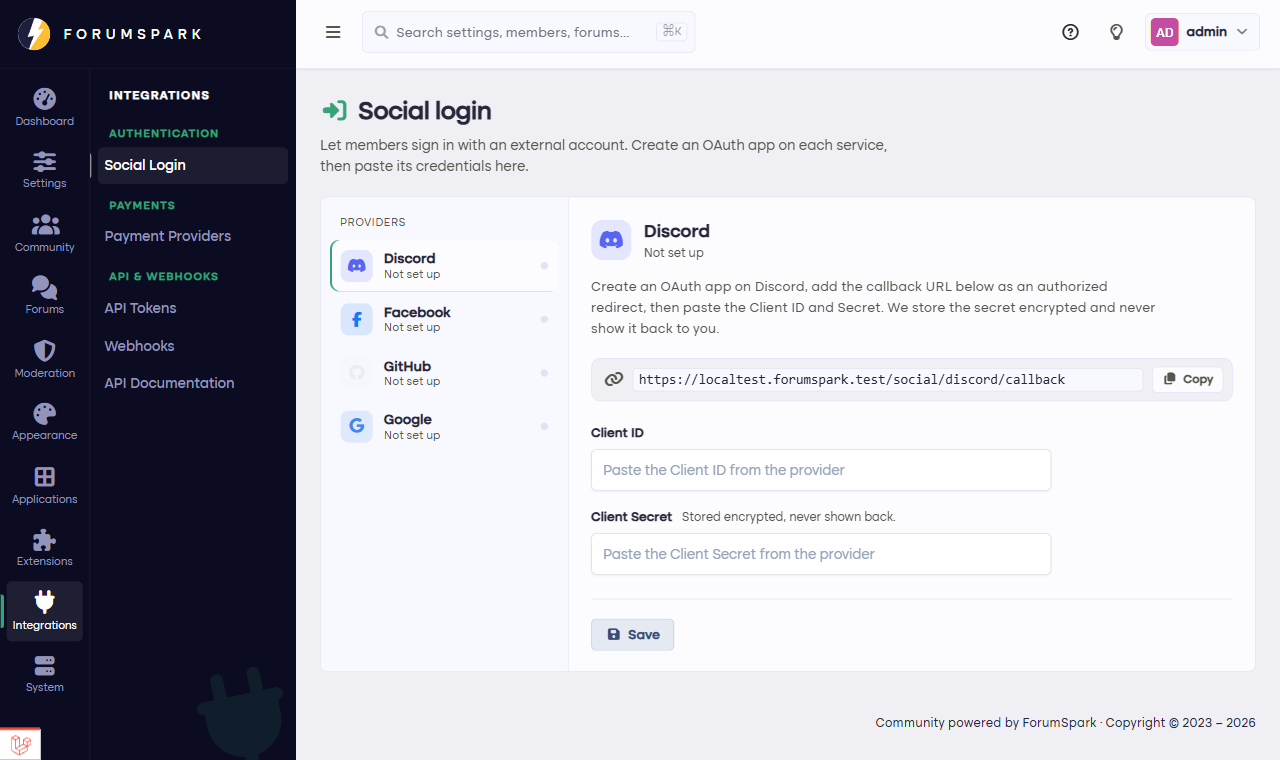
Task: Click the search settings box
Action: pyautogui.click(x=528, y=32)
